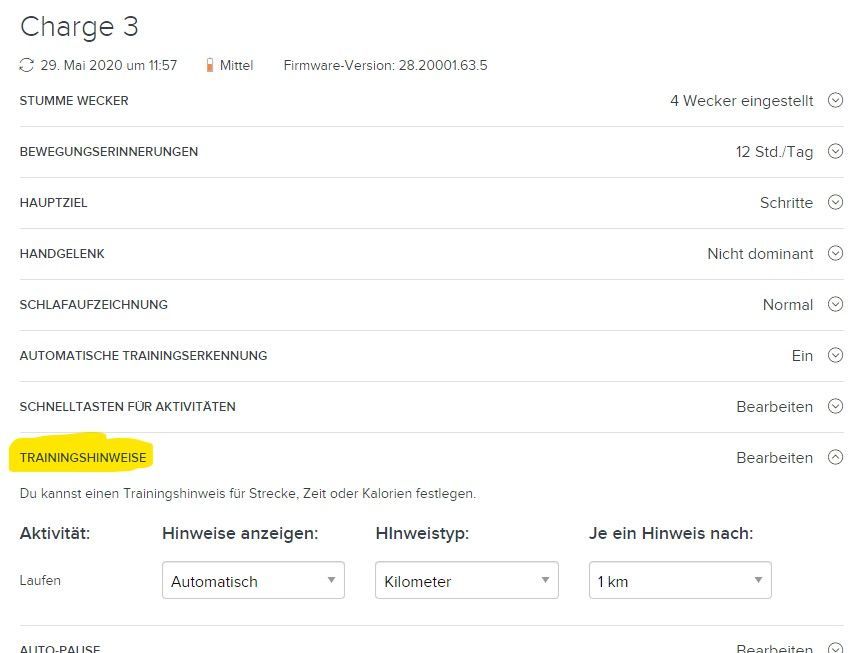856x653 pixels.
Task: Click the sync refresh icon
Action: pos(26,65)
